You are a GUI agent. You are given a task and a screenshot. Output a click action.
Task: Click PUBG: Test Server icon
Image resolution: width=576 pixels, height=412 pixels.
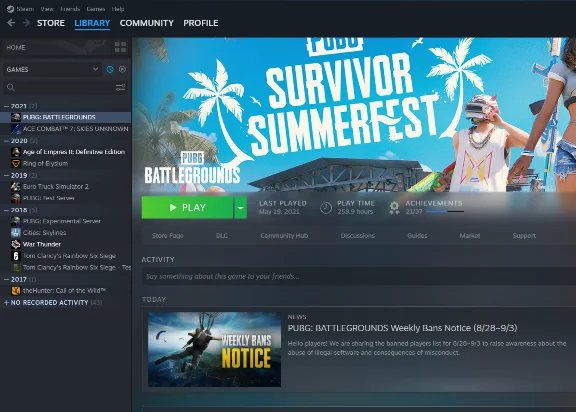(x=16, y=198)
